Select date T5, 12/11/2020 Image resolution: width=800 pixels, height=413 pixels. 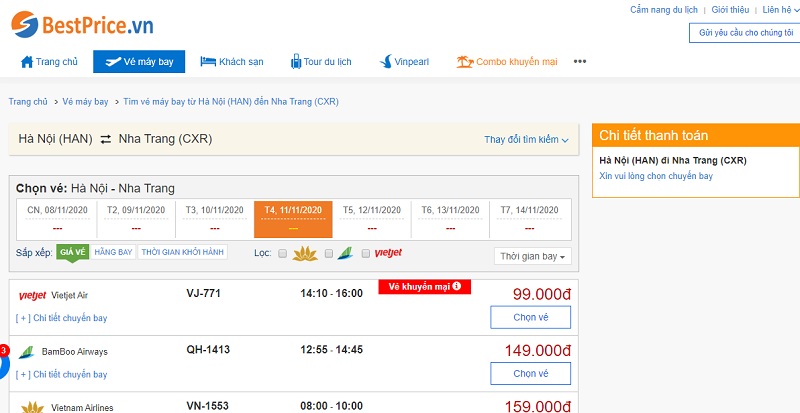coord(372,219)
